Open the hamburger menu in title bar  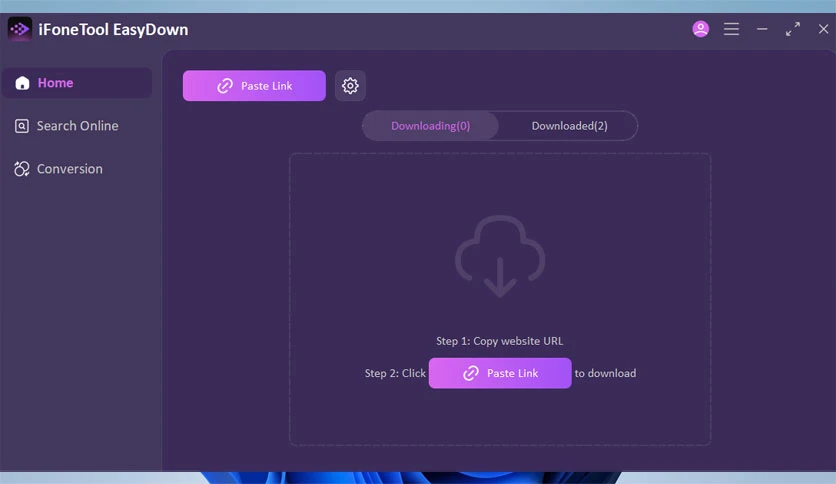tap(732, 29)
